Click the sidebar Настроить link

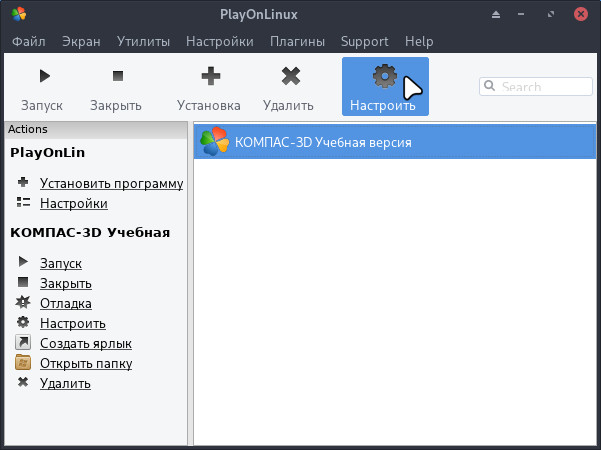tap(73, 323)
